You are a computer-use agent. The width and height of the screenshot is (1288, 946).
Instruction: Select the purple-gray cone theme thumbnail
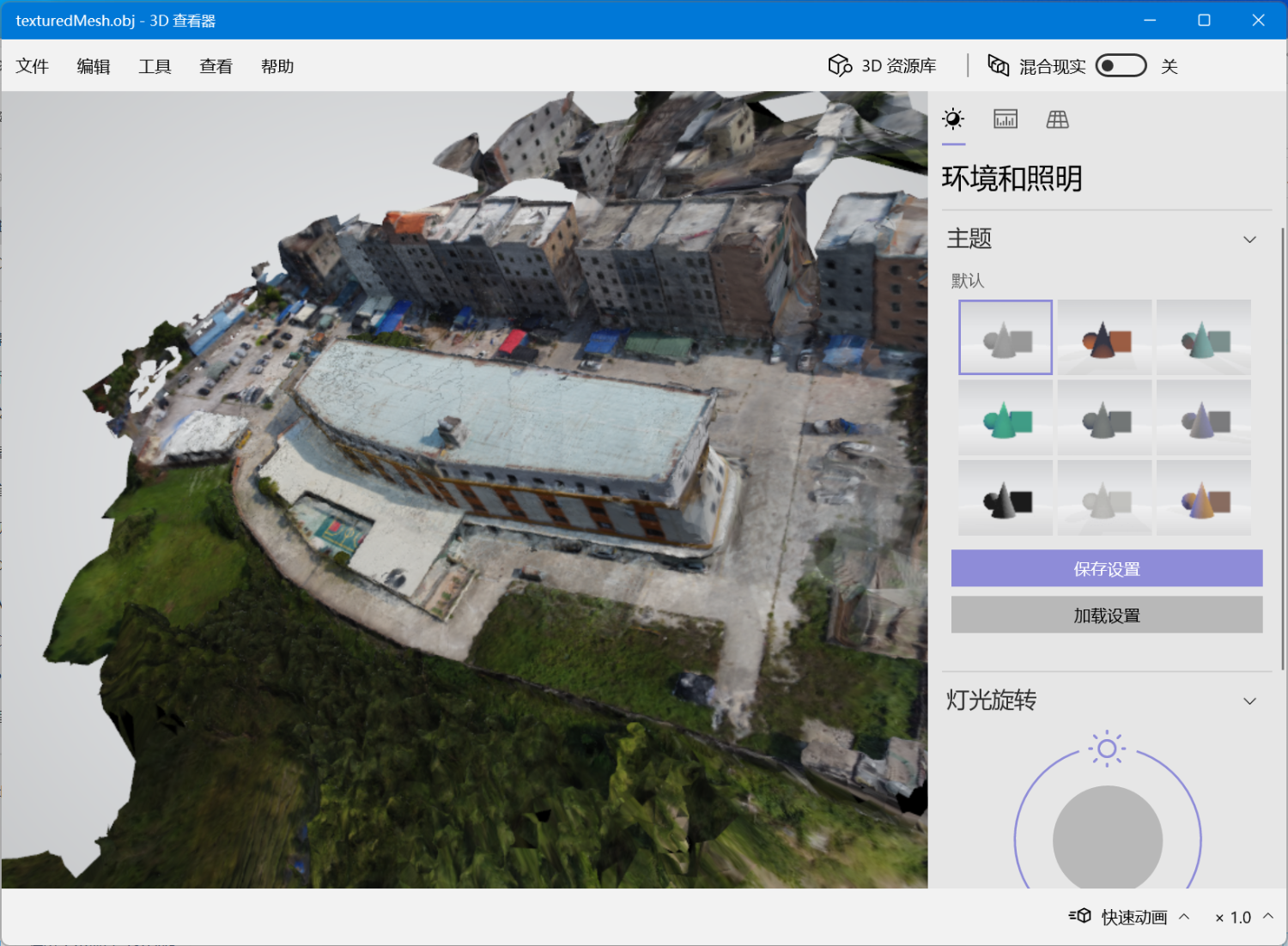click(x=1204, y=418)
